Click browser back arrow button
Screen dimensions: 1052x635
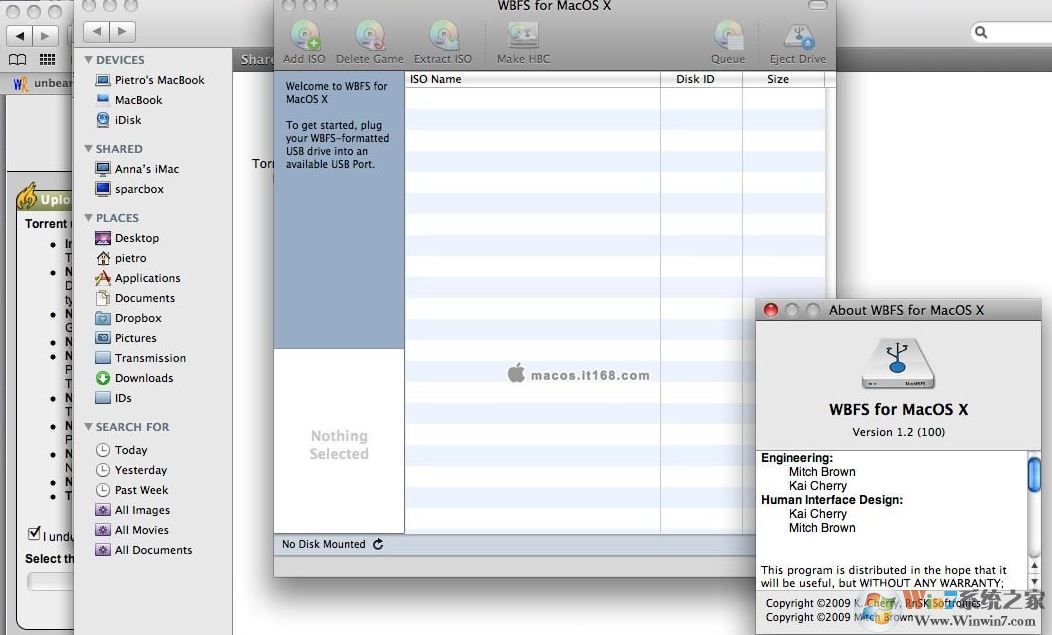[19, 35]
